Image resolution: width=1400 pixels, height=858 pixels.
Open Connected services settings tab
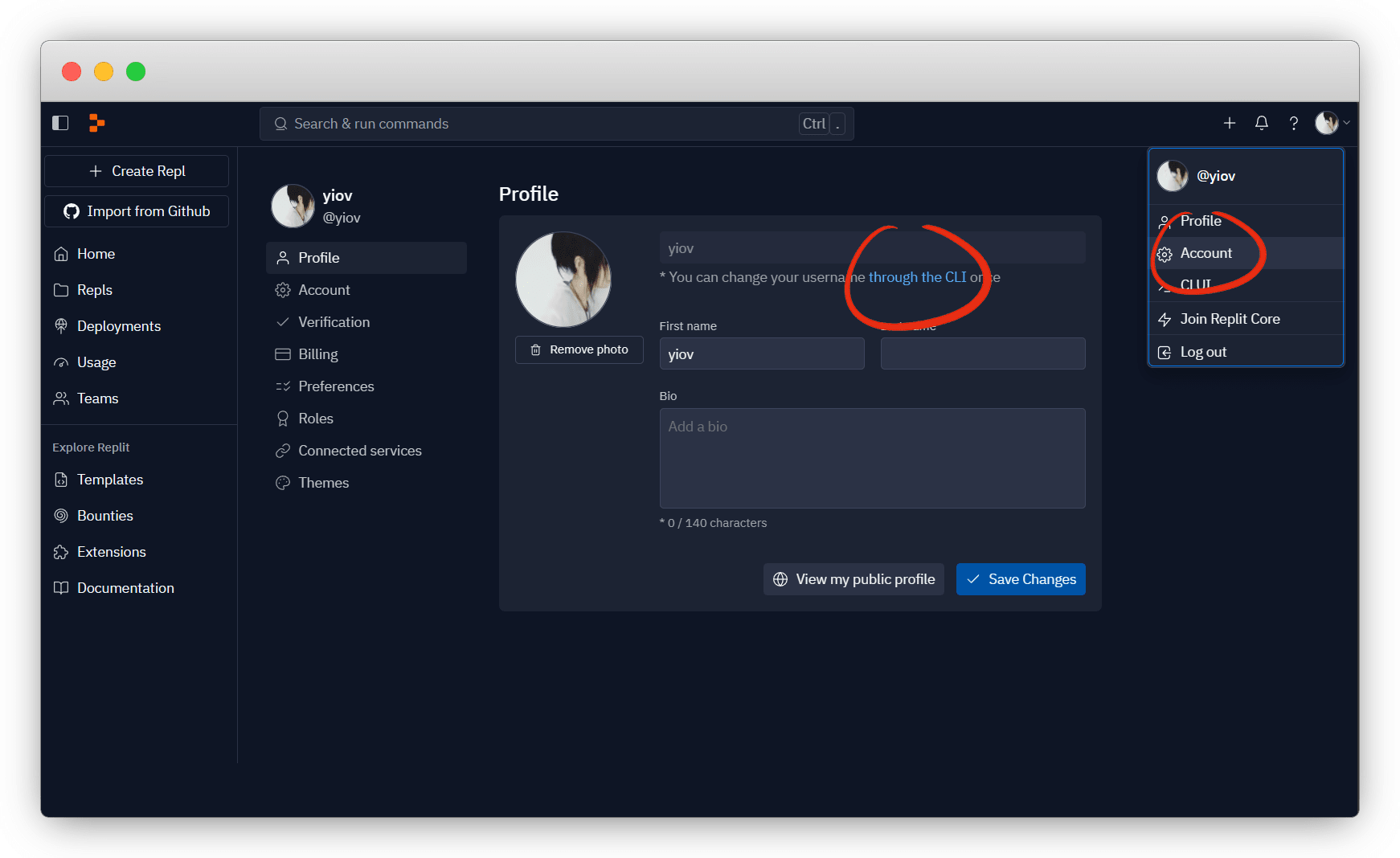(359, 451)
